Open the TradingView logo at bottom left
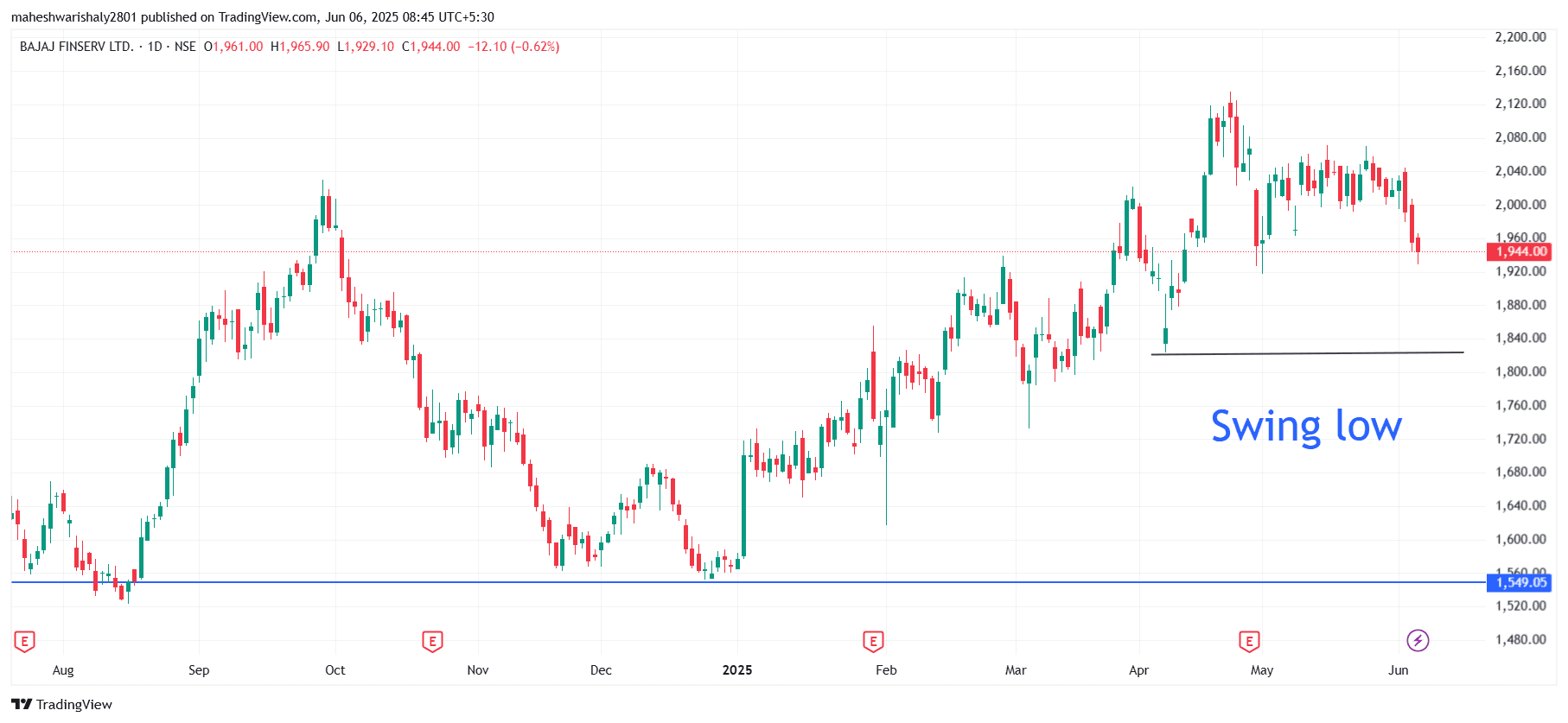Screen dimensions: 1568x723 click(x=61, y=704)
